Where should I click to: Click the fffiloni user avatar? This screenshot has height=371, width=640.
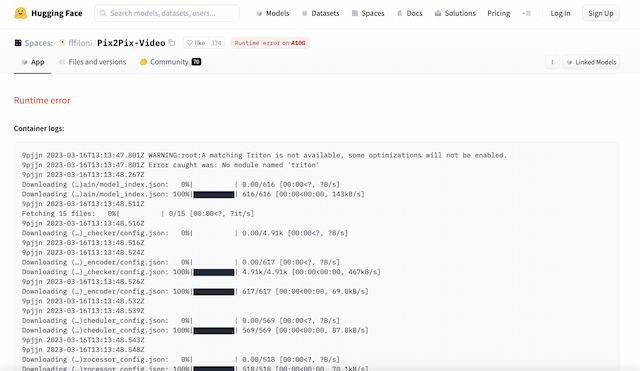(x=62, y=42)
